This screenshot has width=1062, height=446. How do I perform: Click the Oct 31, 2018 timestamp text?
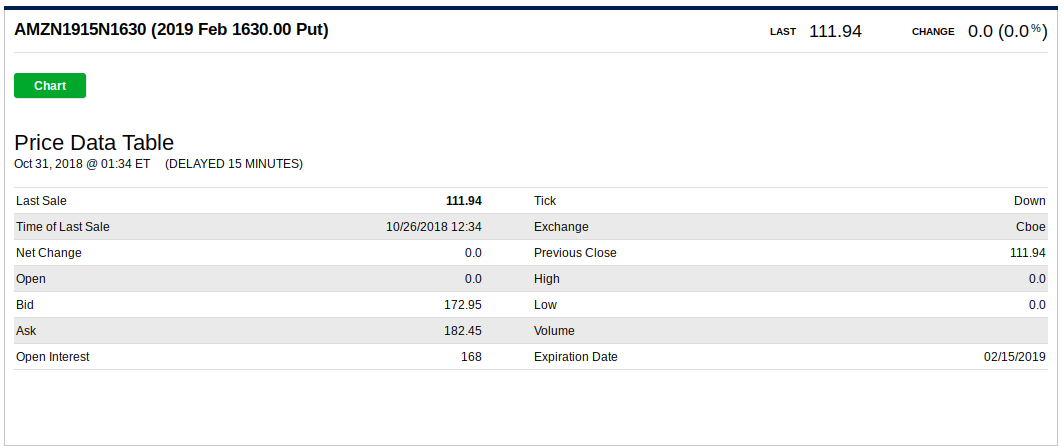(x=82, y=164)
